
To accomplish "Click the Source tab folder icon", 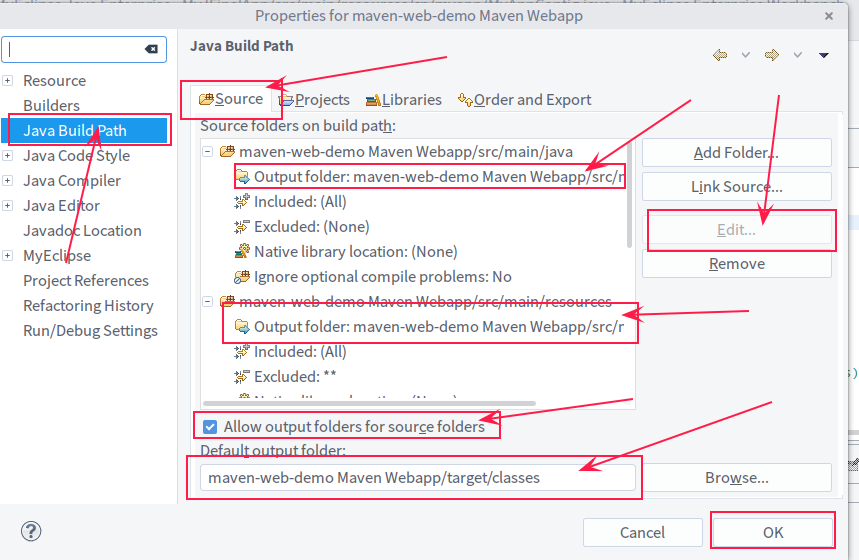I will click(x=206, y=99).
